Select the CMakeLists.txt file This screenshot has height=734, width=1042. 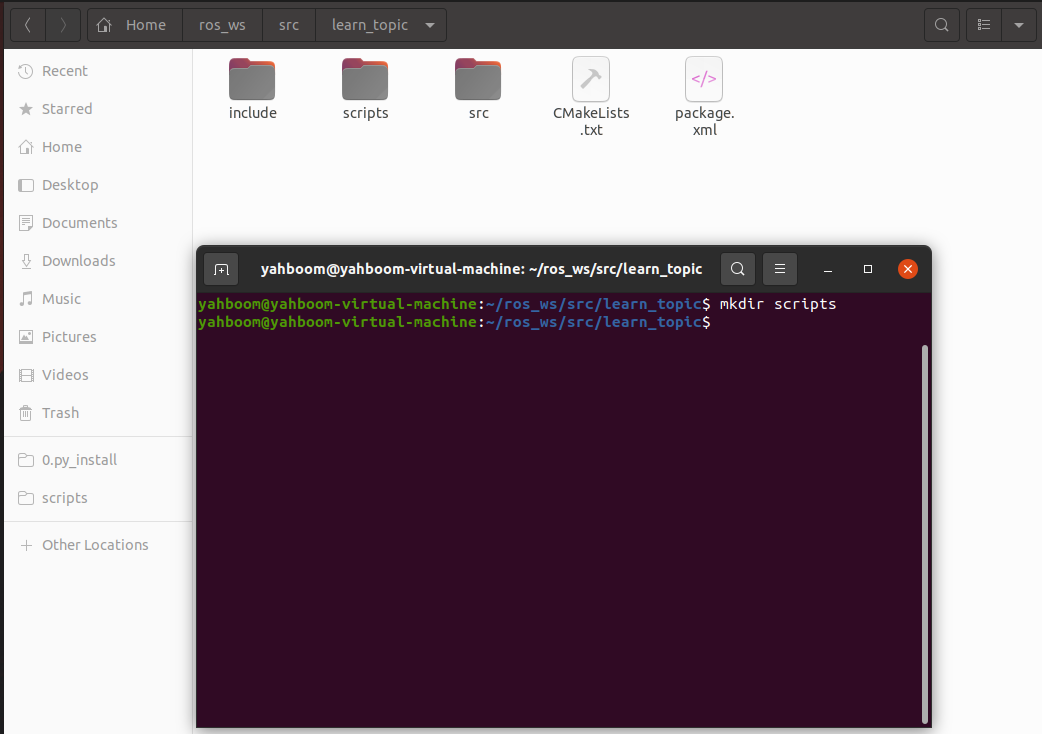[x=591, y=97]
